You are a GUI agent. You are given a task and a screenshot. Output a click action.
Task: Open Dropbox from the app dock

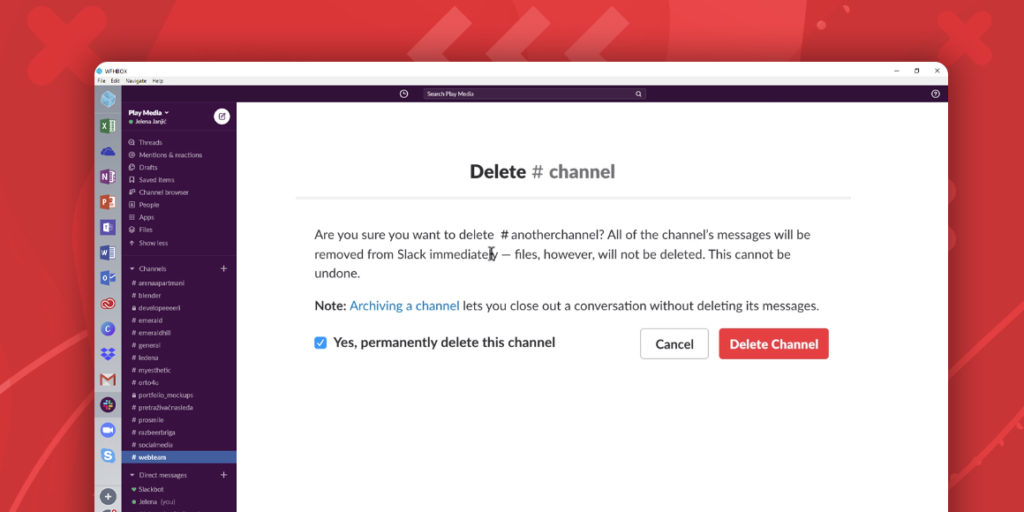(108, 354)
